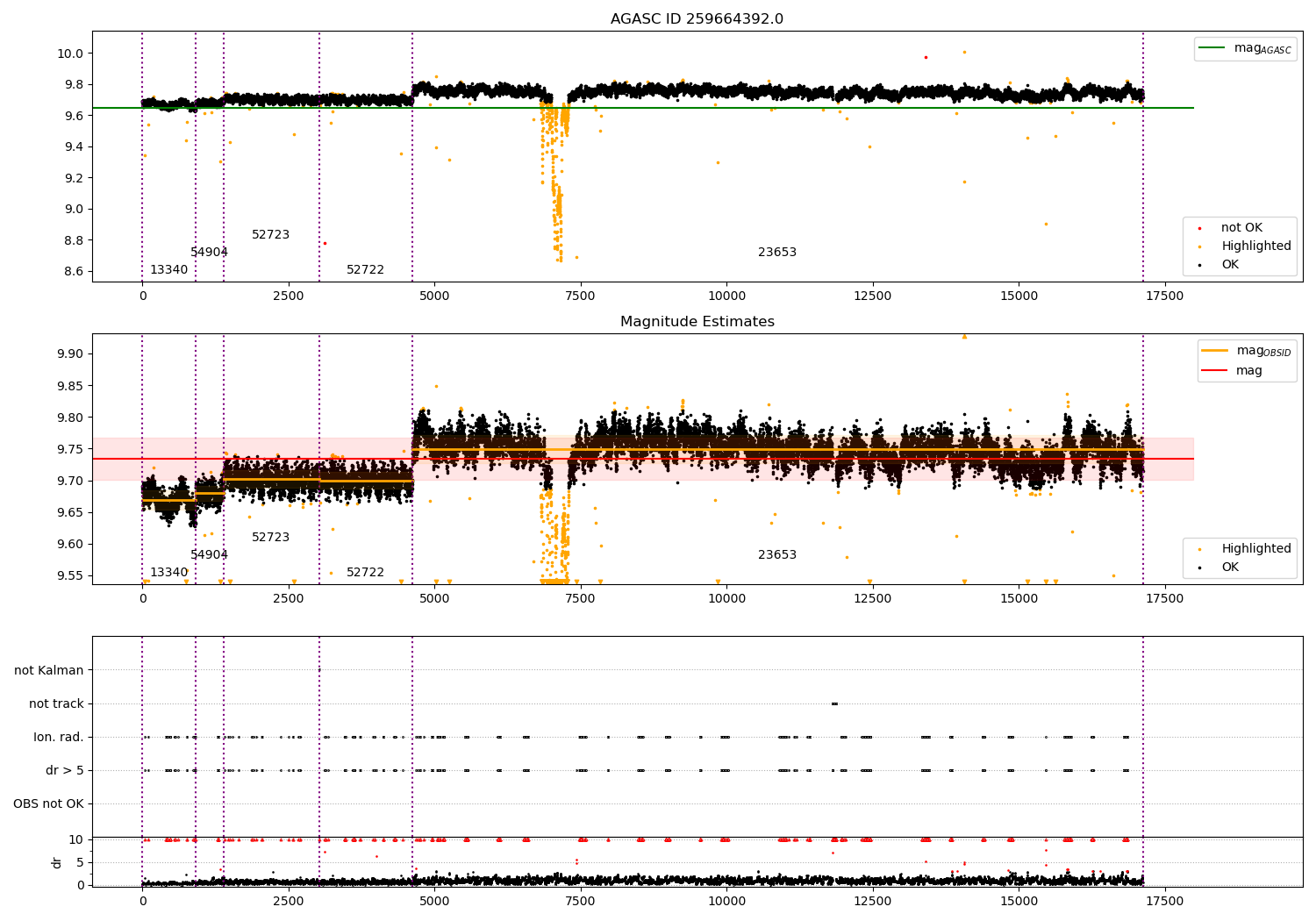This screenshot has height=921, width=1316.
Task: Click the "Ion. rad." axis label
Action: [59, 738]
